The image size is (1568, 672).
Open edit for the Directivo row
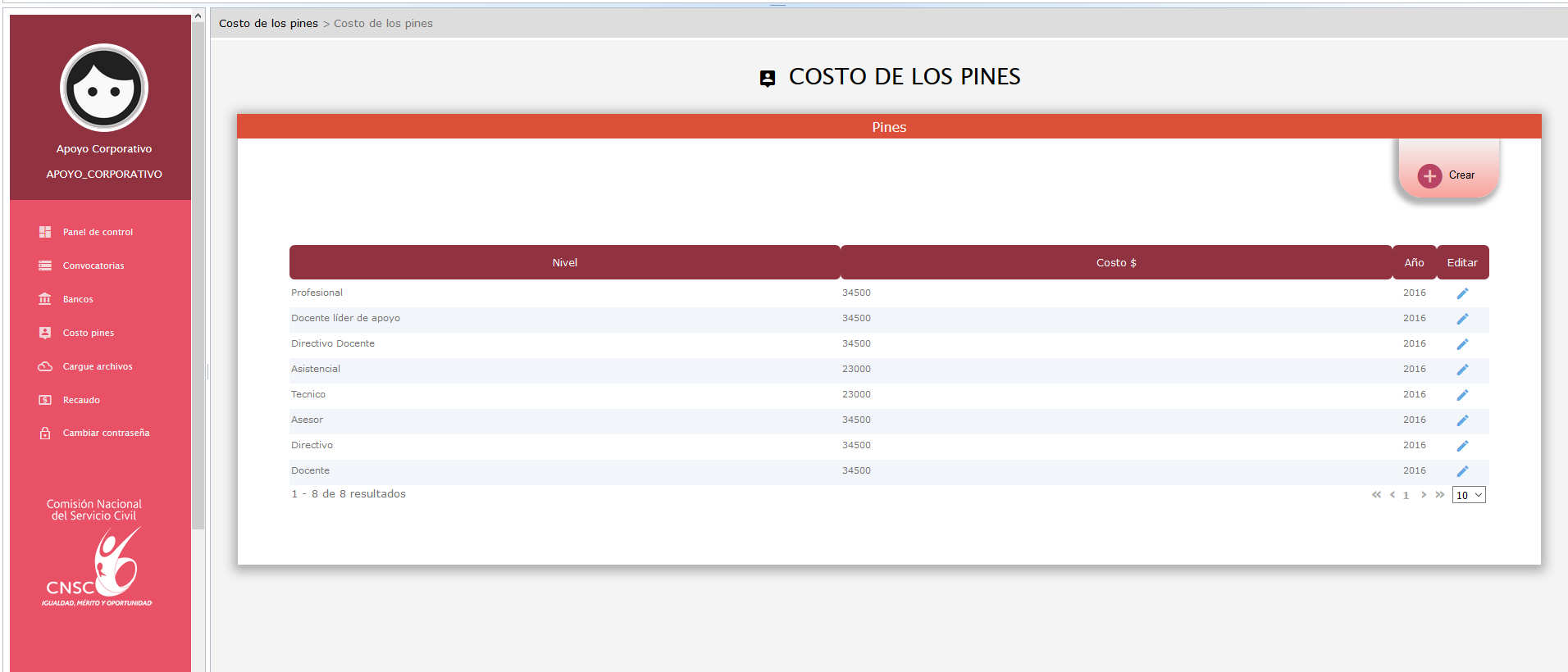point(1462,446)
